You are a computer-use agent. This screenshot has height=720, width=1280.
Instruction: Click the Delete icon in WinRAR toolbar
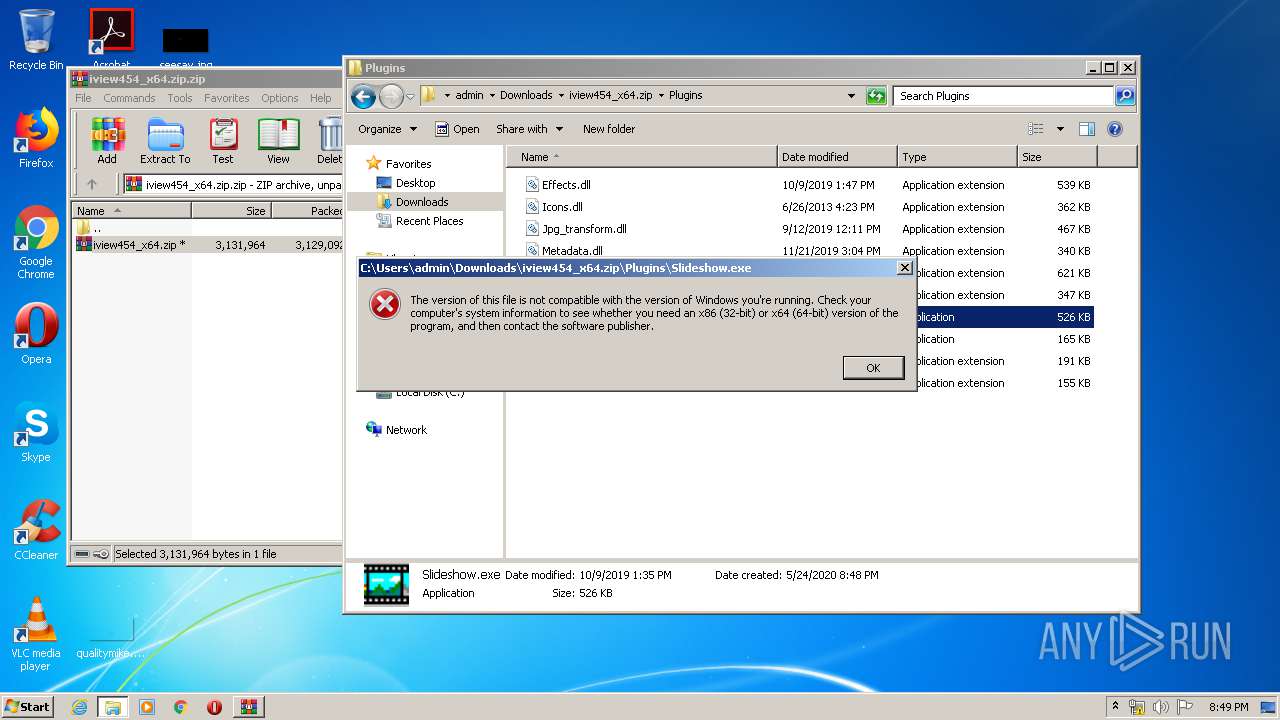pyautogui.click(x=329, y=141)
